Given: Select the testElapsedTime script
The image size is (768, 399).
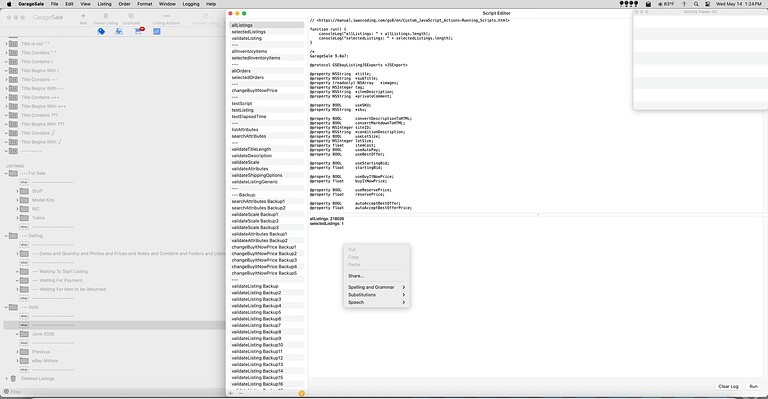Looking at the screenshot, I should 266,117.
